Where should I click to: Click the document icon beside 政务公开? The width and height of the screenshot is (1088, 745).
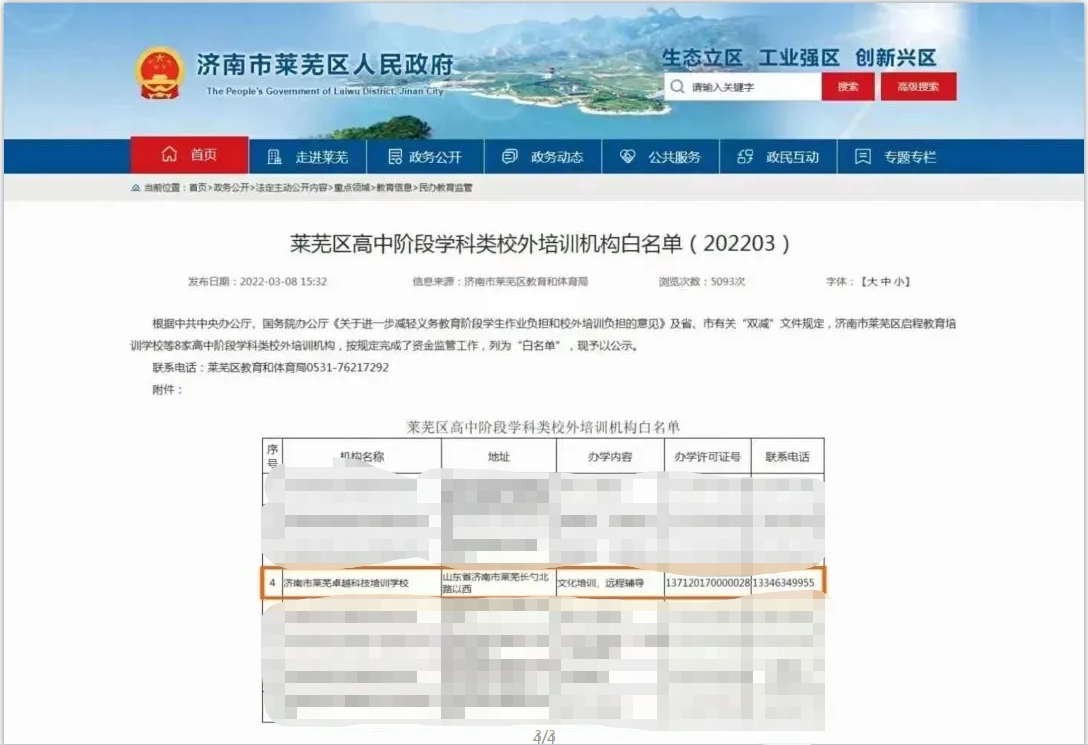392,157
